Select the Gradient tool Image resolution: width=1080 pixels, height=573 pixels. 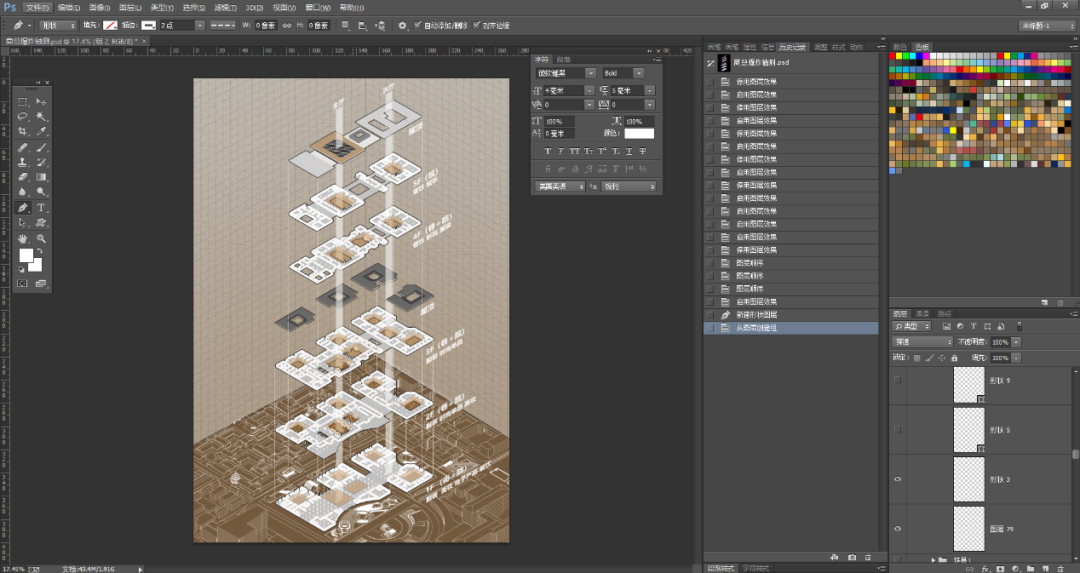[41, 178]
